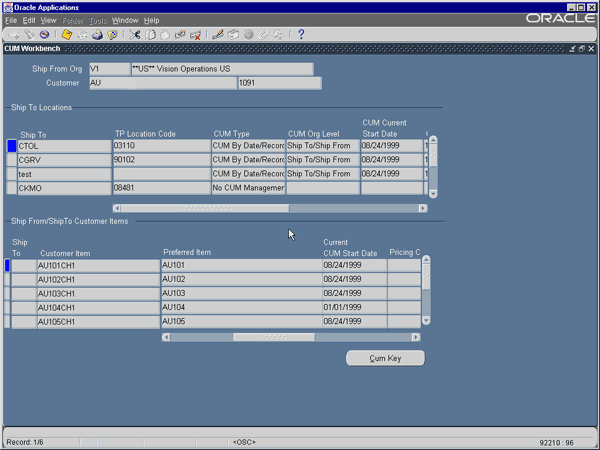Image resolution: width=600 pixels, height=450 pixels.
Task: Click customer item AU104CH1
Action: [x=98, y=308]
